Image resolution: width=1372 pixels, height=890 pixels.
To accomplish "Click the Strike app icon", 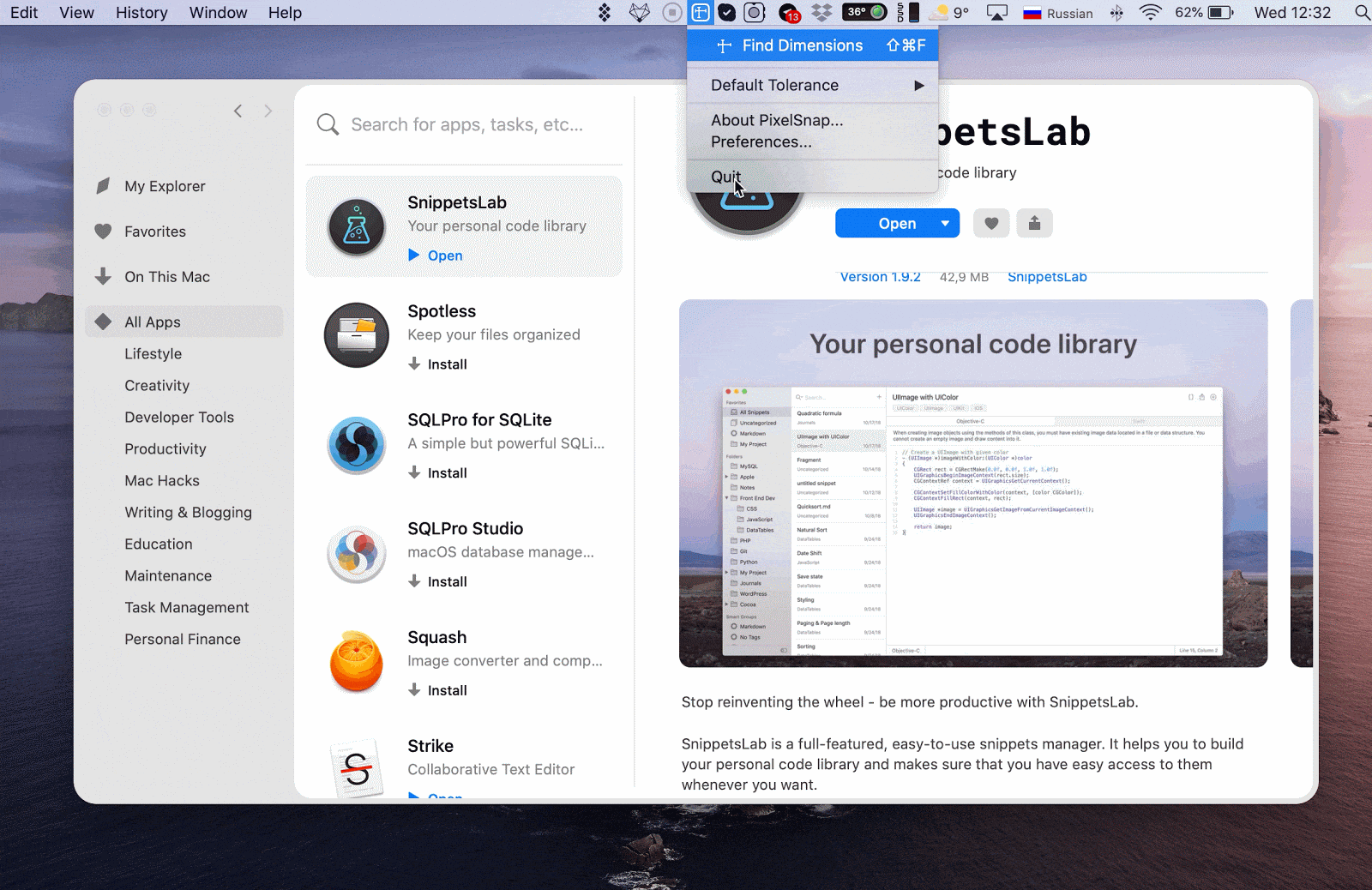I will click(x=357, y=767).
